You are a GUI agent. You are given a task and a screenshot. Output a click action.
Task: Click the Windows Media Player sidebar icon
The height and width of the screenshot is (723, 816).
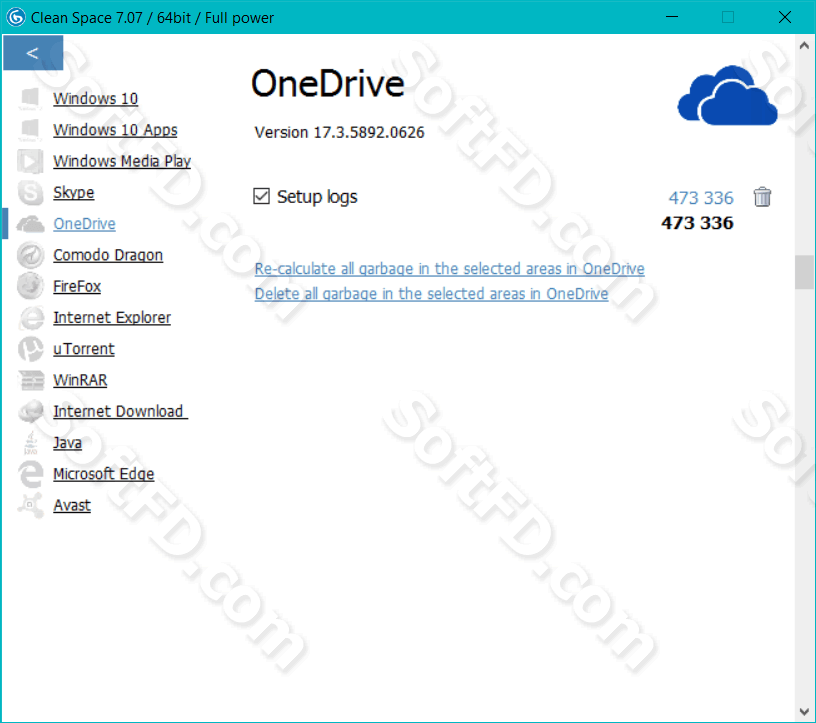[x=30, y=161]
